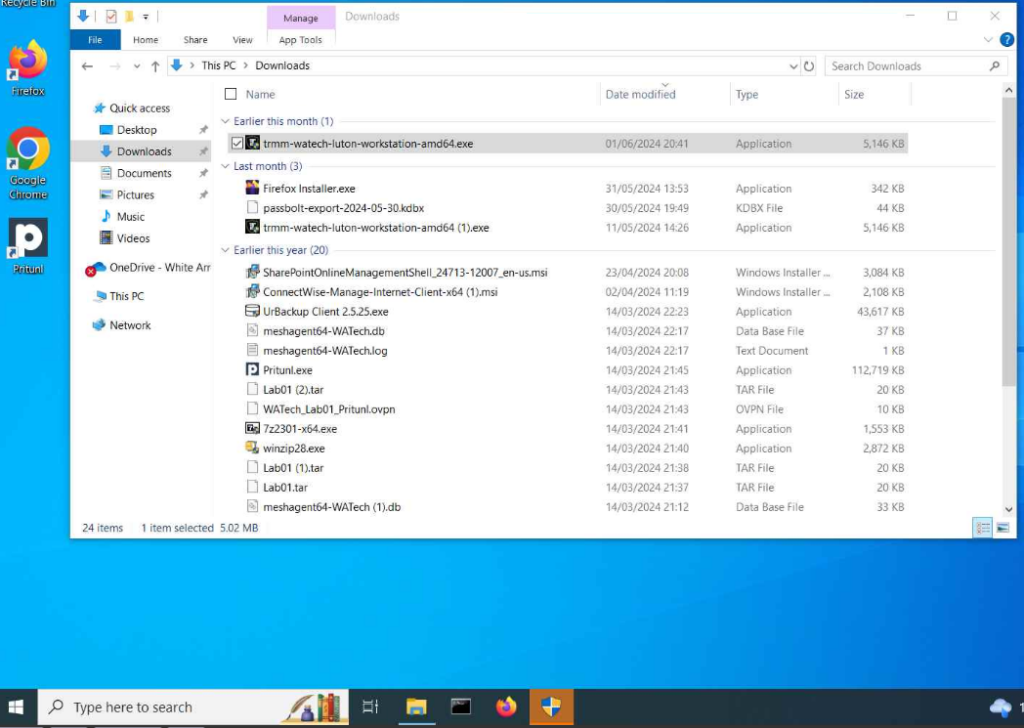The width and height of the screenshot is (1024, 728).
Task: Open Task View on taskbar
Action: [370, 707]
